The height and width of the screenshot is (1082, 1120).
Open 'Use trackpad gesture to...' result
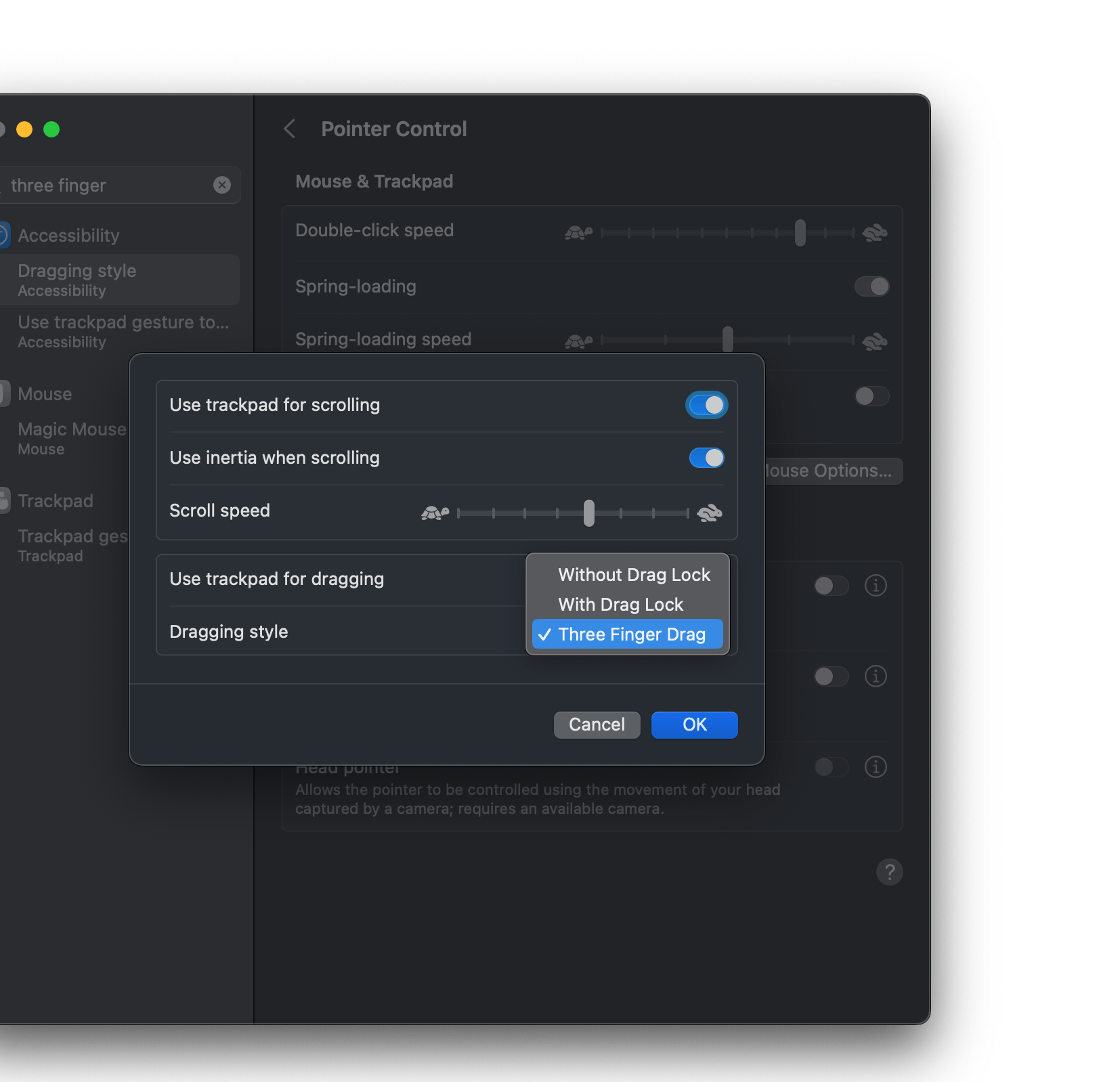122,331
